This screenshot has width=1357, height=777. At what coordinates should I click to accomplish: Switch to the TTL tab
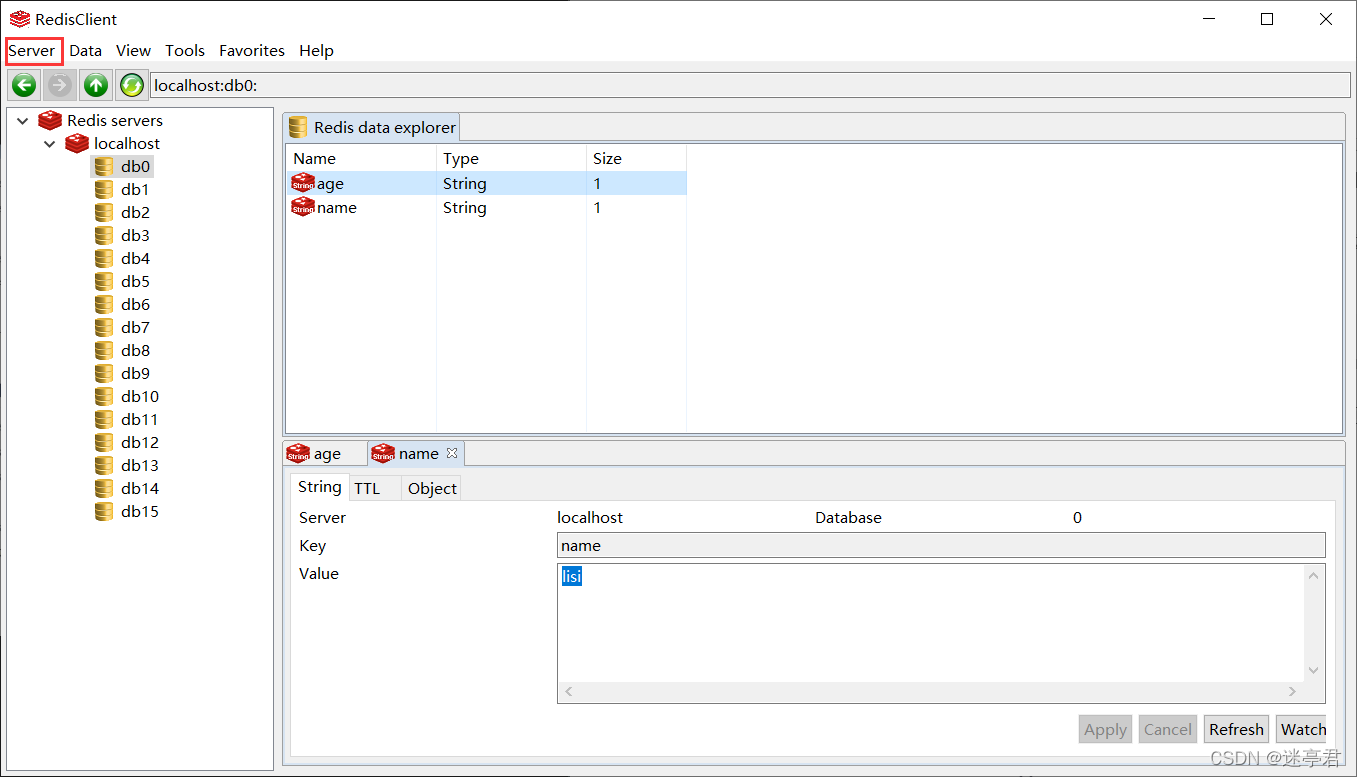[367, 488]
